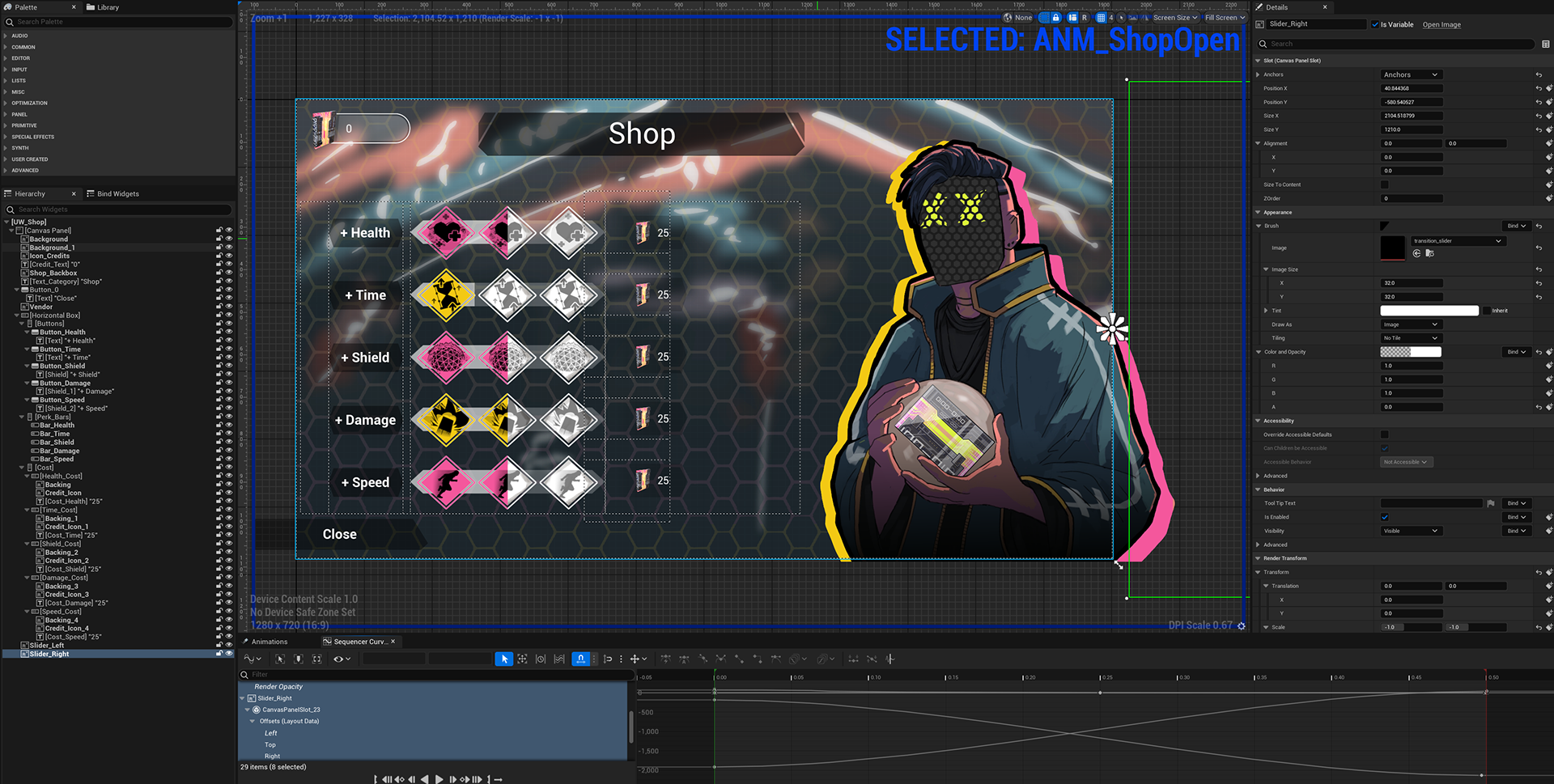
Task: Click the Search Palette field
Action: point(118,22)
